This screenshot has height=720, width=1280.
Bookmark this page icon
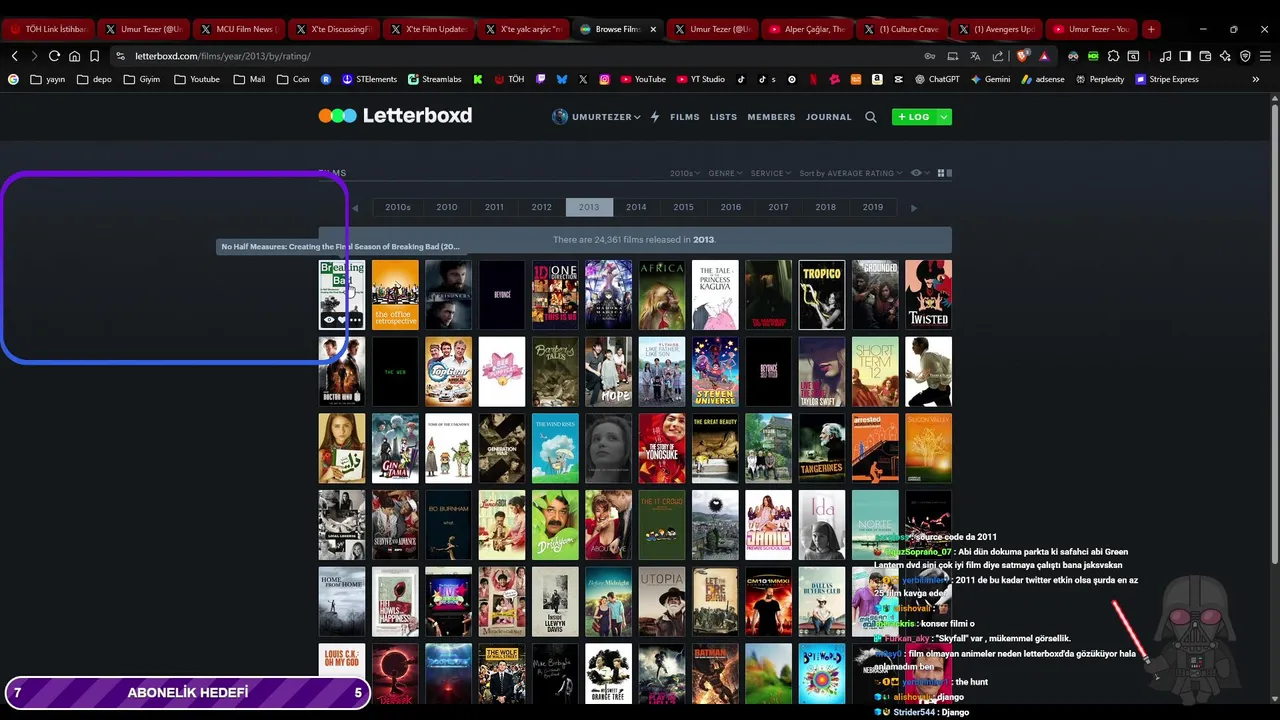point(94,56)
